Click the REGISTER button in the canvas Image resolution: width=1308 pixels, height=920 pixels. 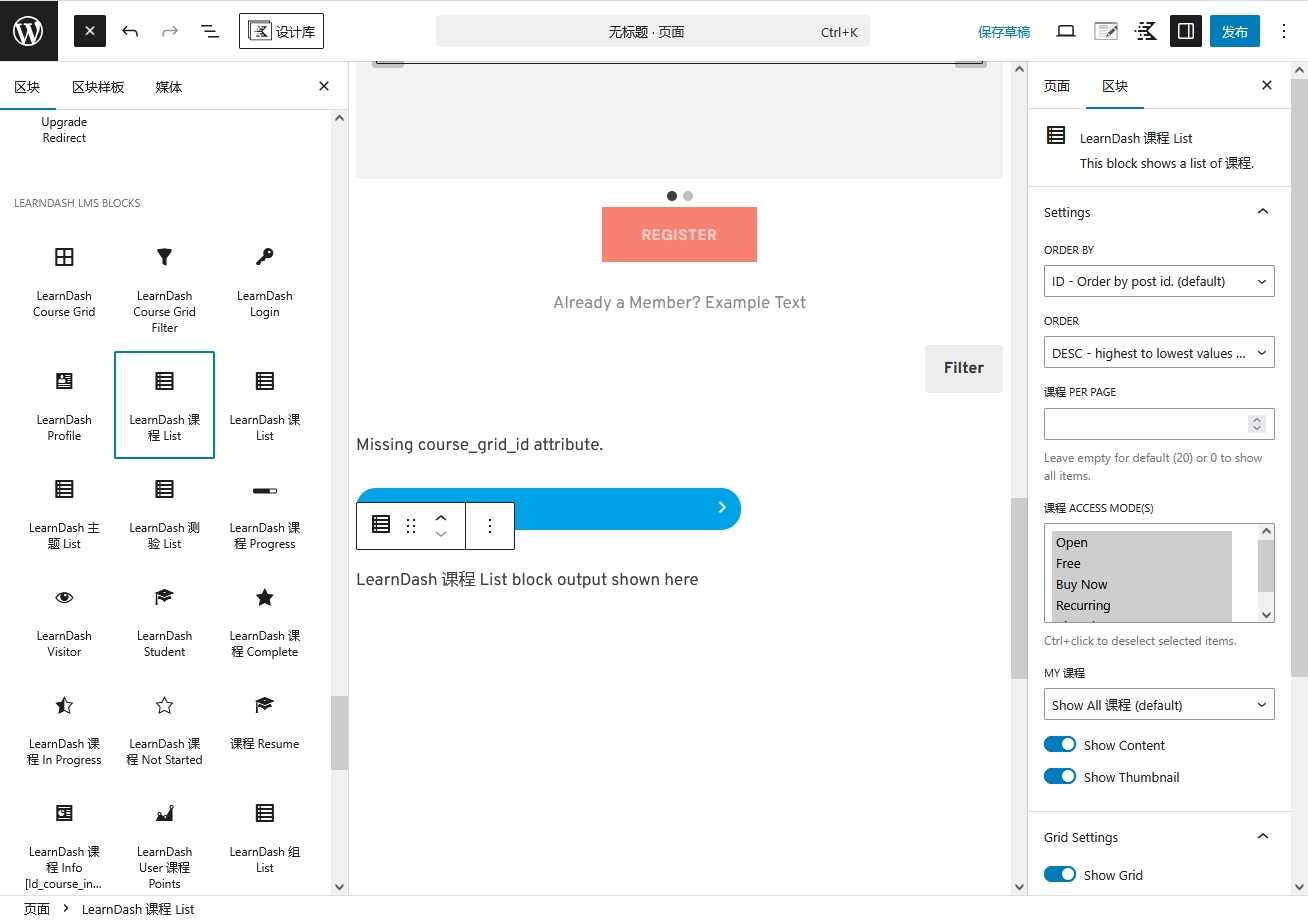pyautogui.click(x=679, y=235)
